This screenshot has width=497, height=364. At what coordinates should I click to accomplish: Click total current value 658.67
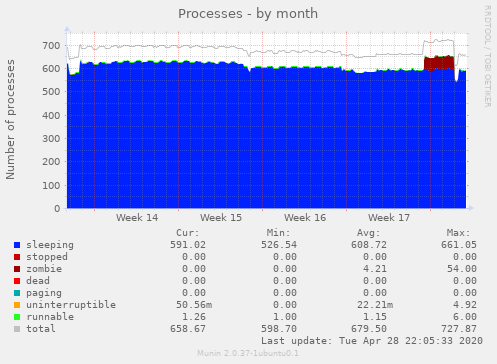pos(188,329)
